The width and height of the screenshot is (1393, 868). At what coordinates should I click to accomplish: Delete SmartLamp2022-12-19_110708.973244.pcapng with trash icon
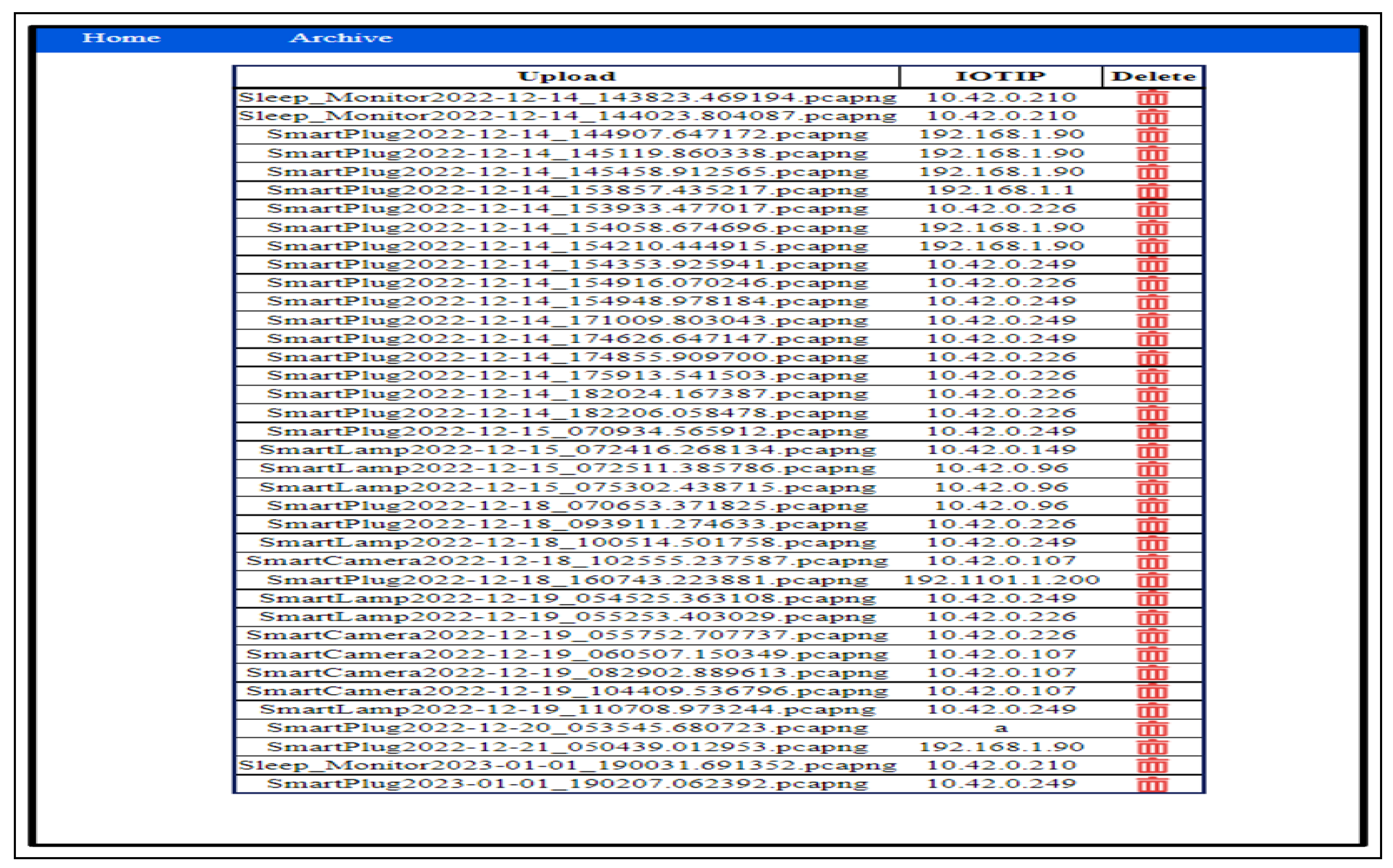tap(1152, 711)
